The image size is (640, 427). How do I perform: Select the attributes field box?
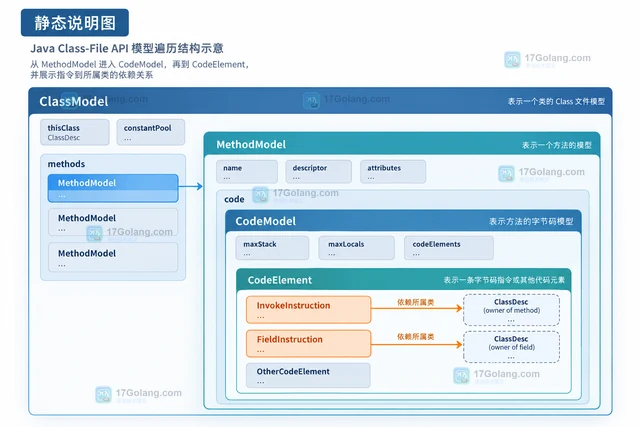[x=393, y=171]
